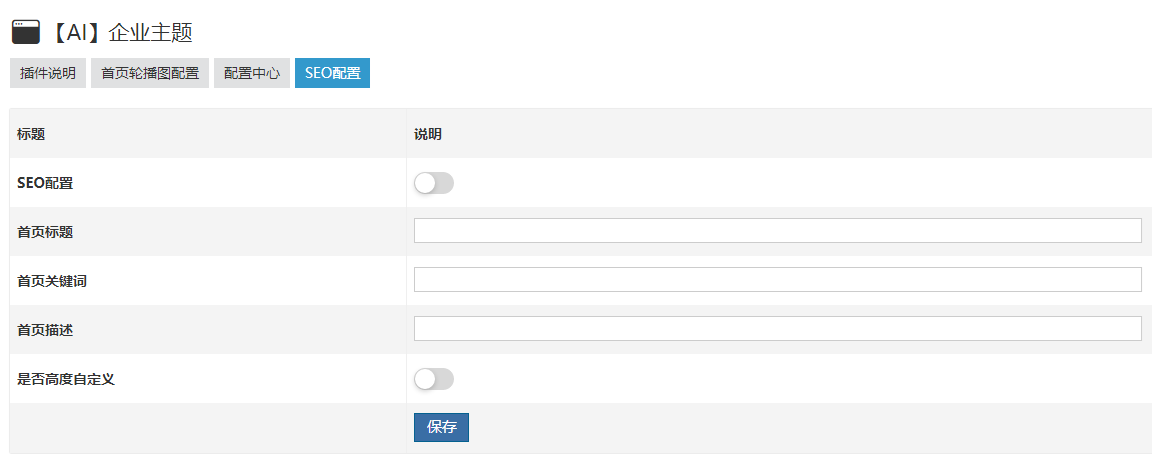The width and height of the screenshot is (1152, 454).
Task: Click the 【AI】企业主题 page title
Action: (120, 33)
